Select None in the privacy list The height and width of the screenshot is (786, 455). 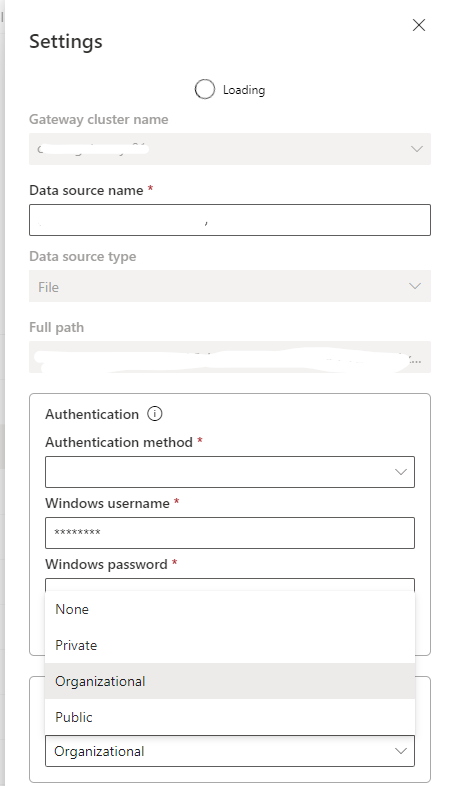[x=230, y=609]
